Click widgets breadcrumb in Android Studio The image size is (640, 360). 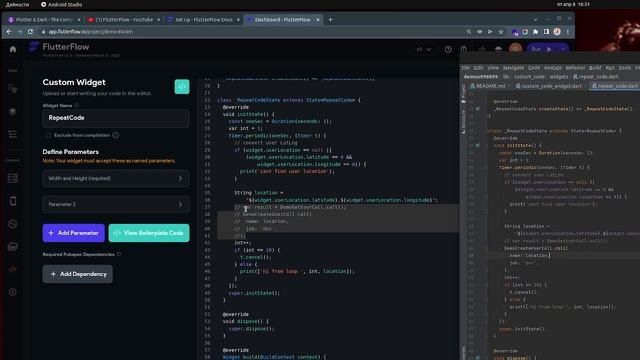[x=559, y=77]
